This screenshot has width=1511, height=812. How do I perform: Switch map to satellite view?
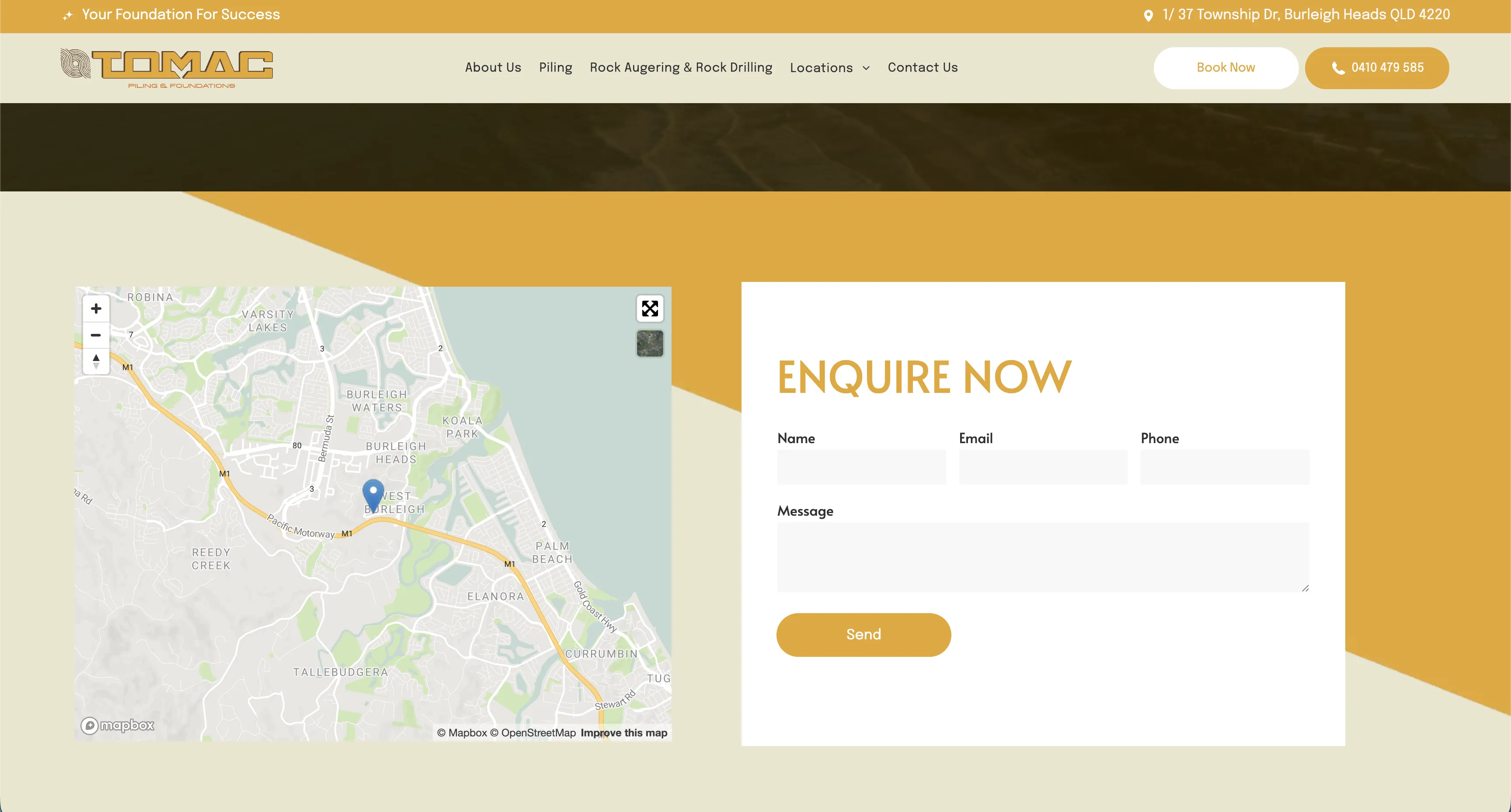click(x=649, y=343)
